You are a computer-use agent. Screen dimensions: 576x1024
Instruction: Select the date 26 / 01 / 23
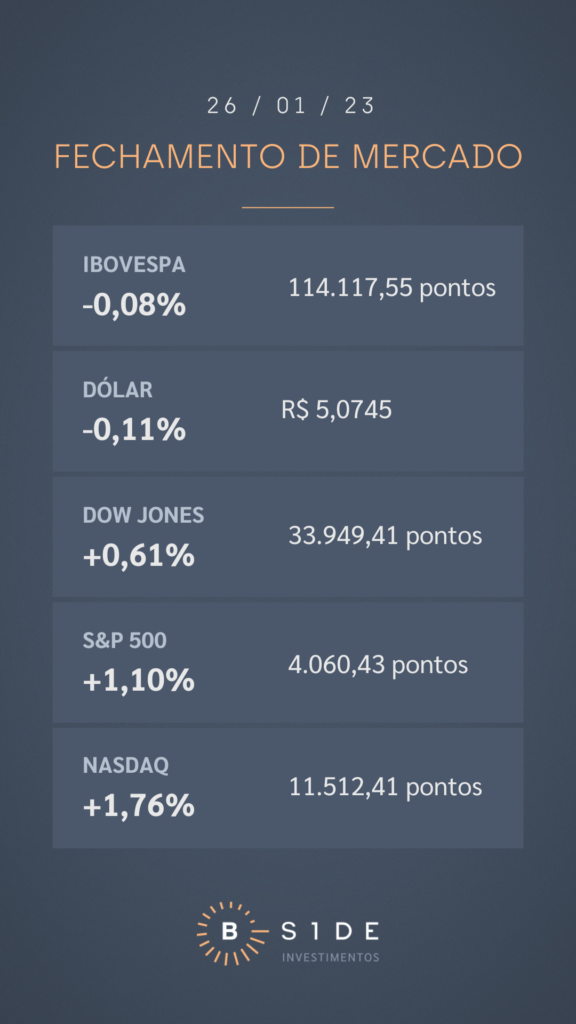tap(291, 106)
